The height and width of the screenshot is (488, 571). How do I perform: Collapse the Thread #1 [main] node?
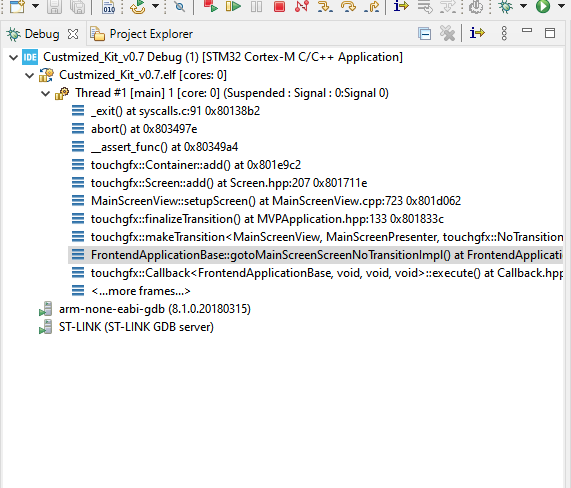46,94
